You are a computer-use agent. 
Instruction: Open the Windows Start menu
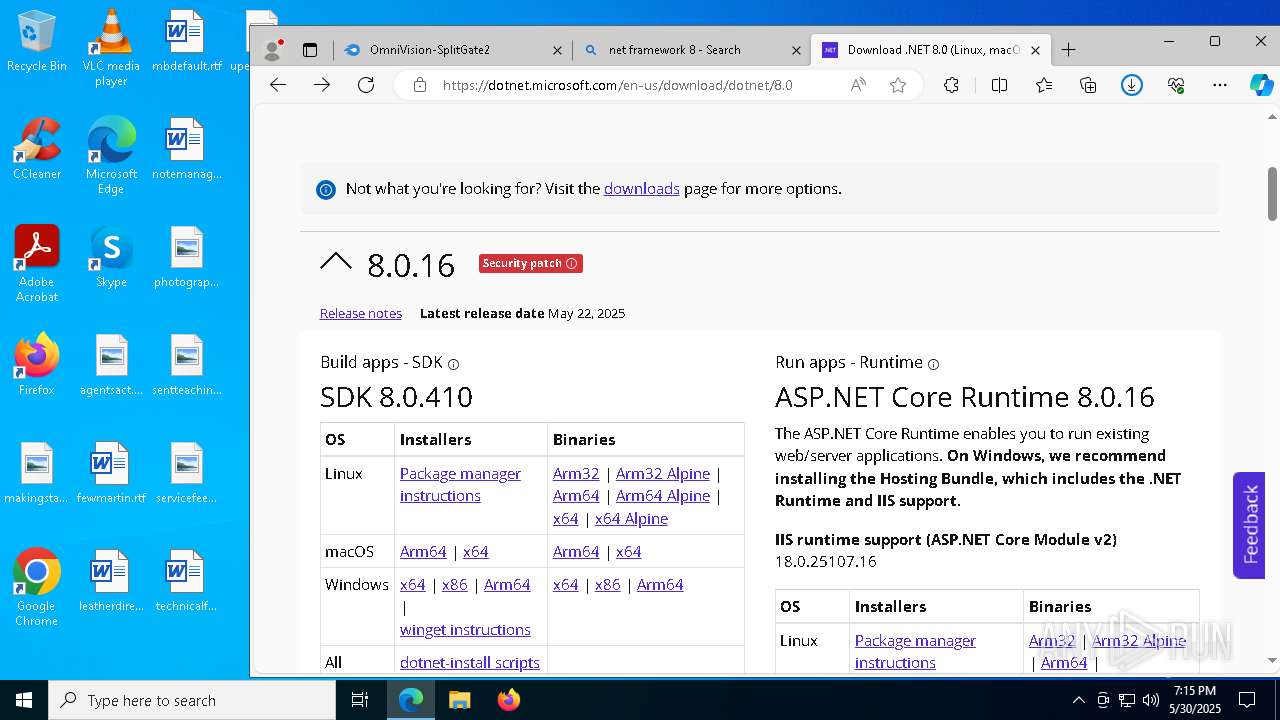coord(24,700)
